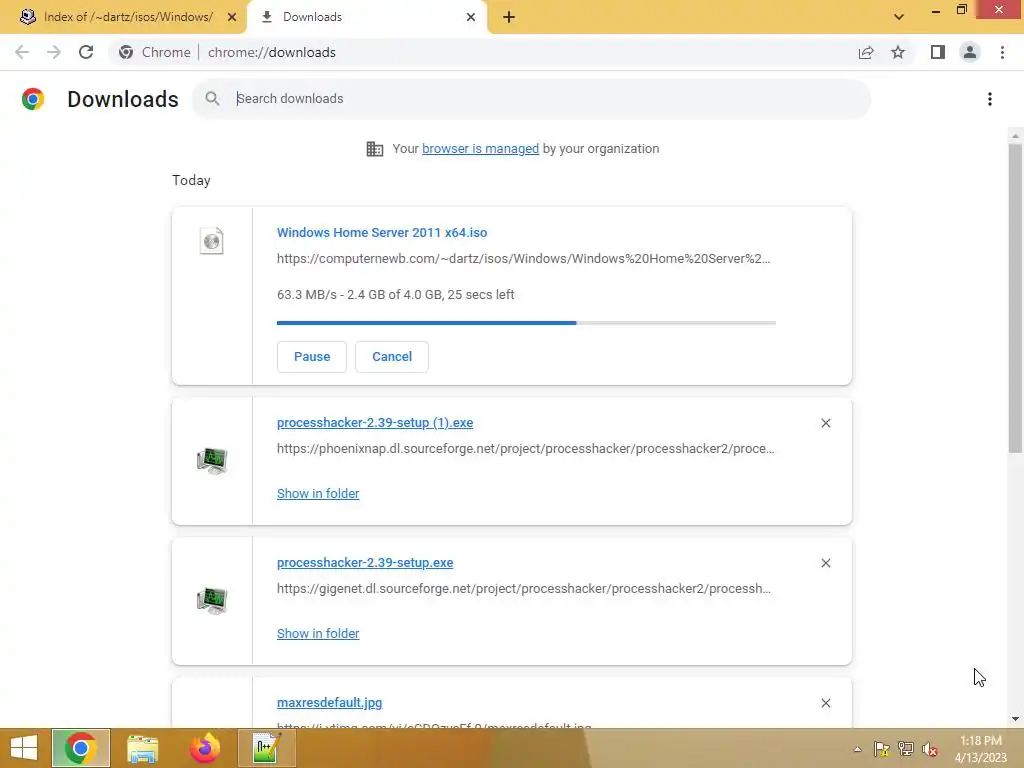This screenshot has width=1024, height=768.
Task: Open the Chrome three-dot menu in toolbar
Action: [x=1002, y=52]
